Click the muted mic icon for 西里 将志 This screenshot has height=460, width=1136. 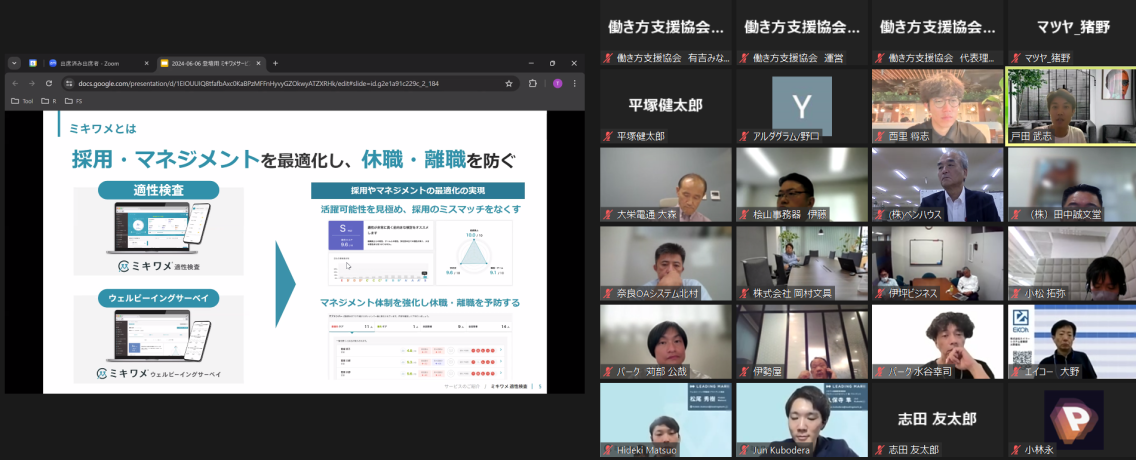click(879, 136)
